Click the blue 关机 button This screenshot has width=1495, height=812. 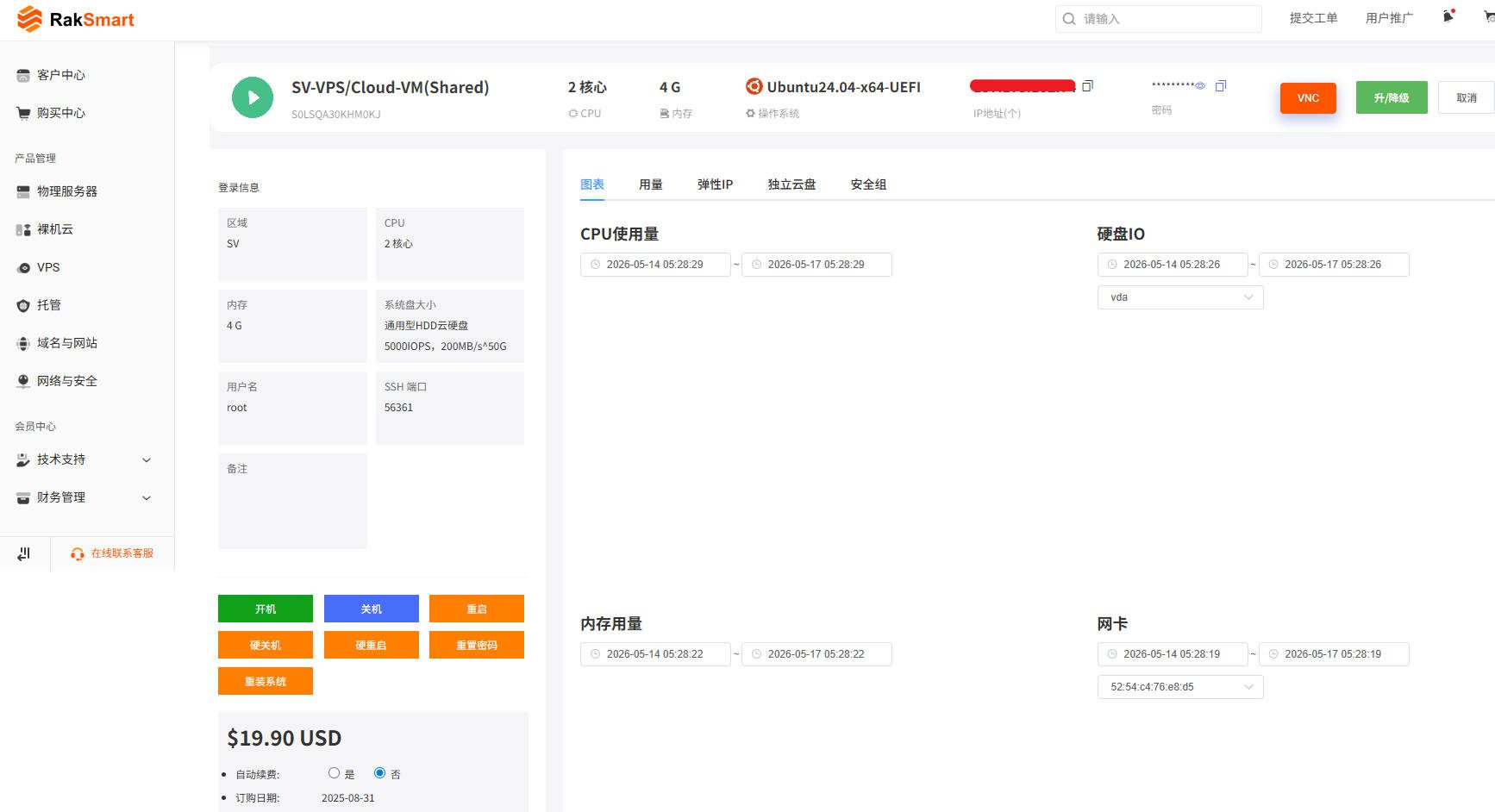point(372,609)
